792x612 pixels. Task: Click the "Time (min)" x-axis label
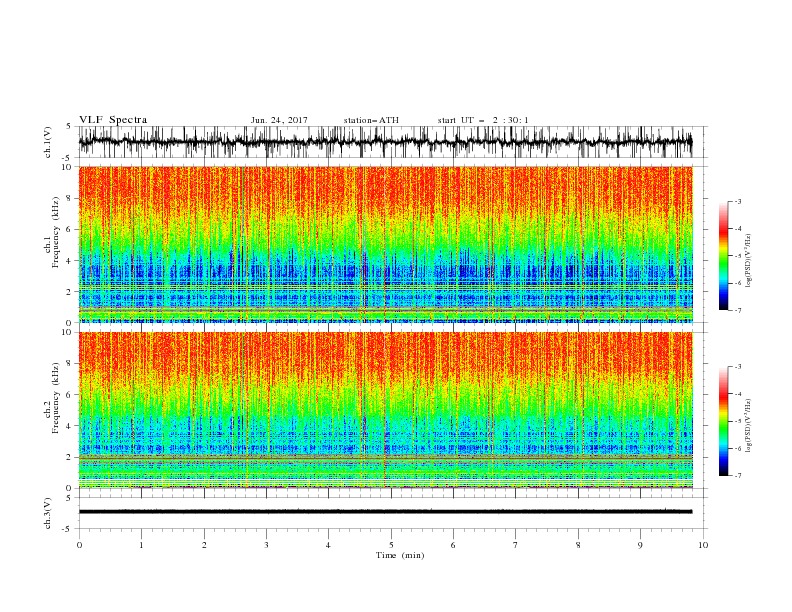click(400, 555)
